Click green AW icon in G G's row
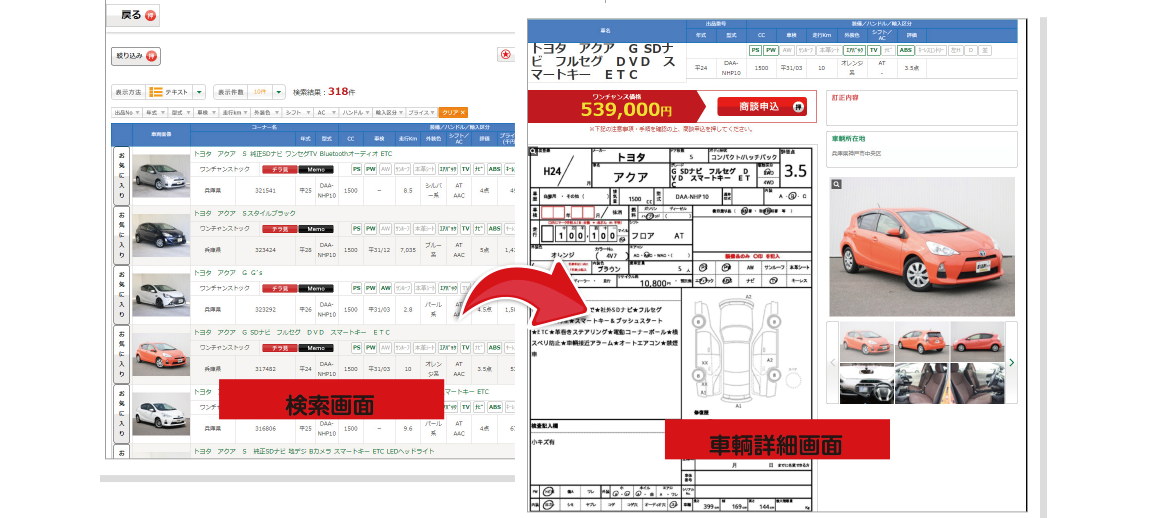 tap(385, 288)
